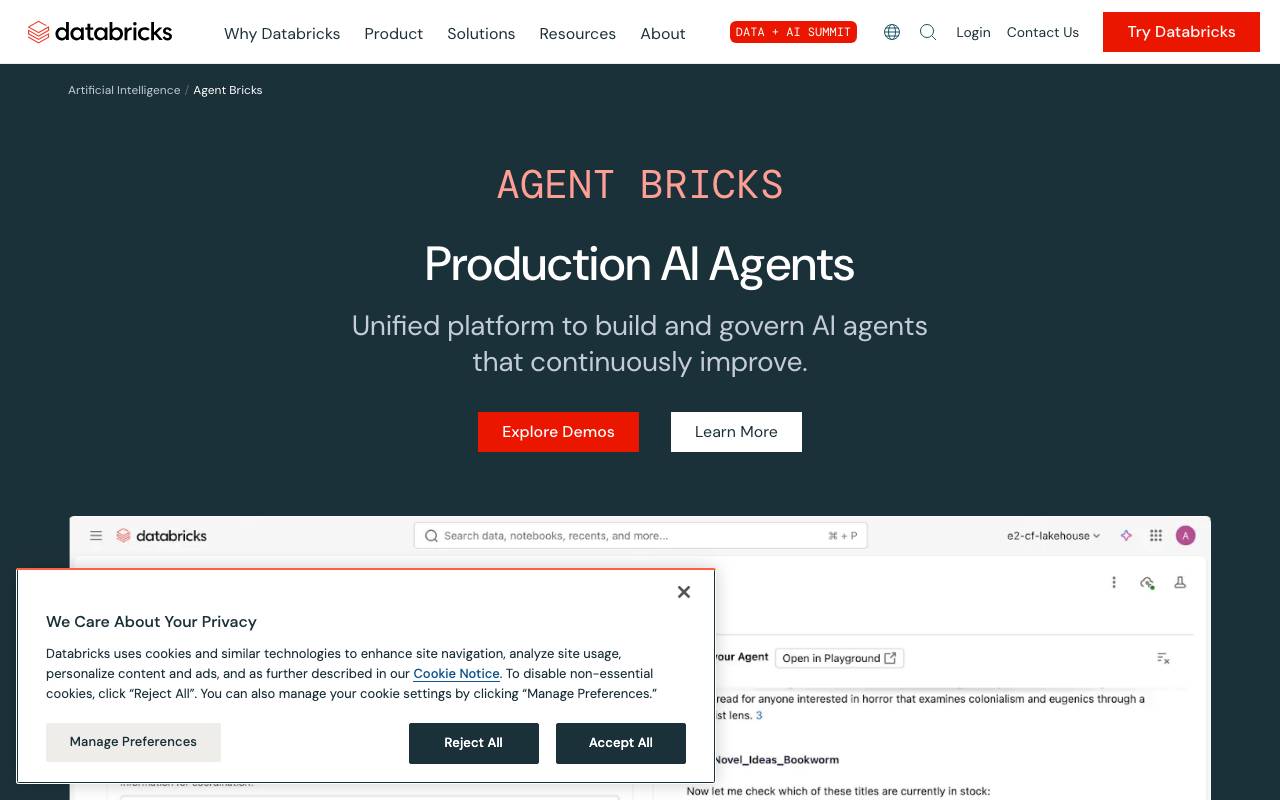Viewport: 1280px width, 800px height.
Task: Click Agent Bricks breadcrumb
Action: click(x=228, y=90)
